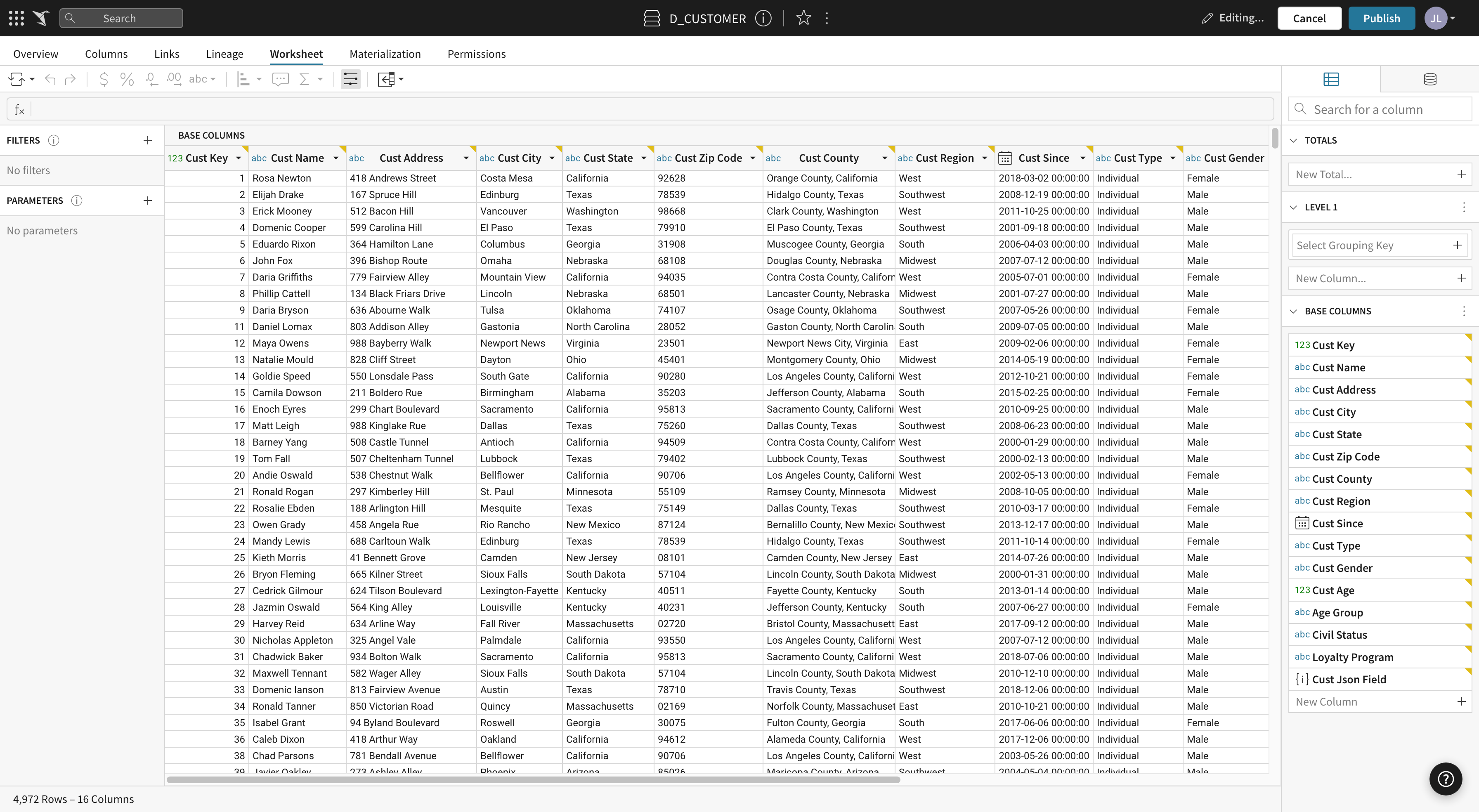Go to the Columns tab
Image resolution: width=1479 pixels, height=812 pixels.
[x=106, y=54]
